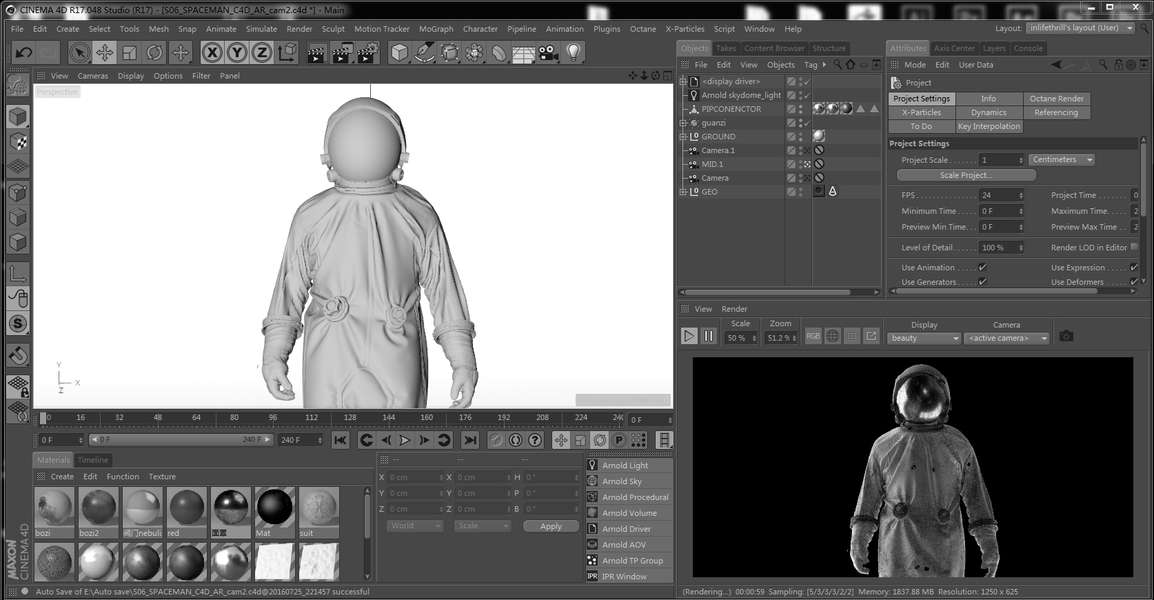Start IPR render play button

coord(689,336)
